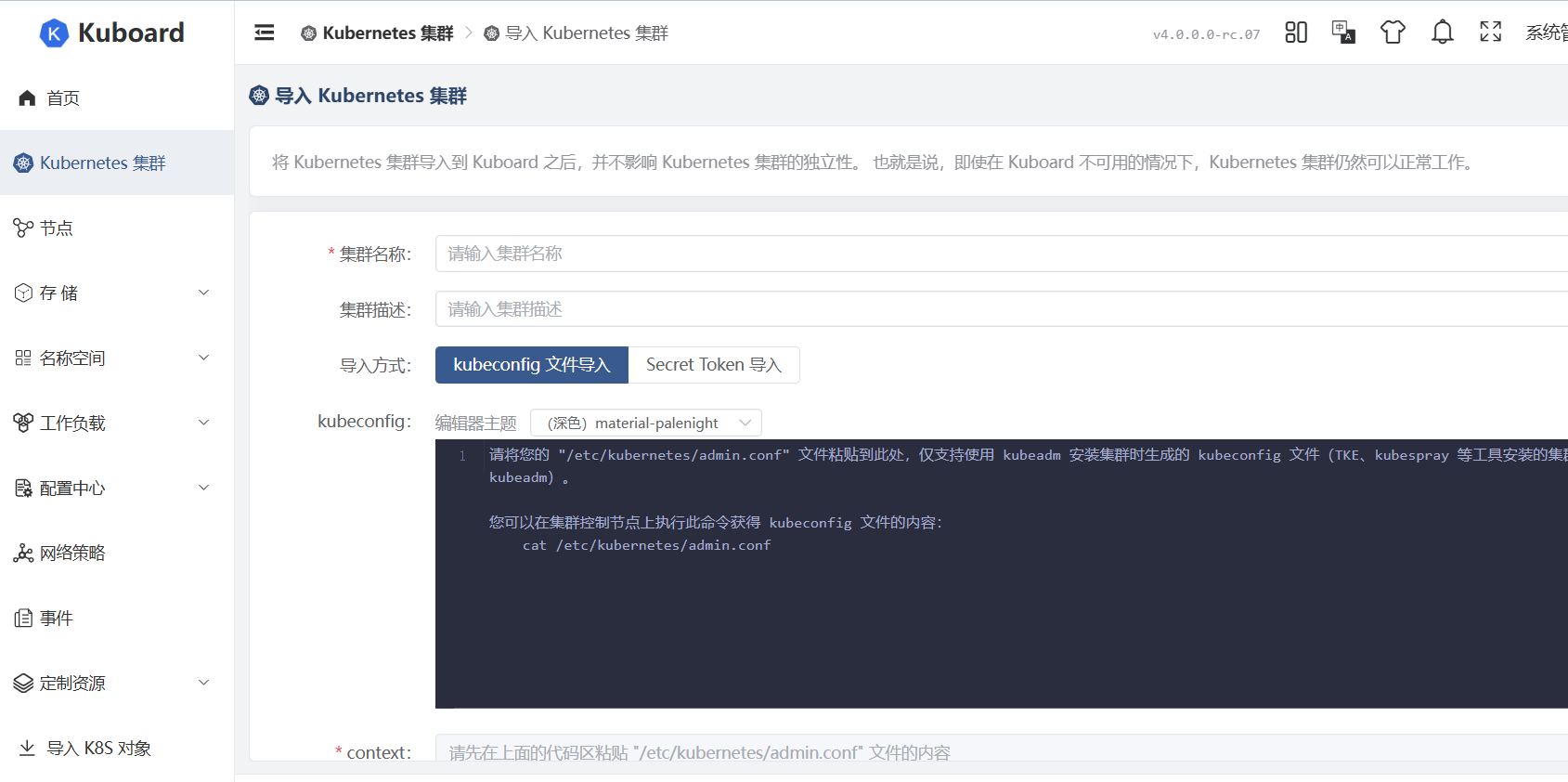The height and width of the screenshot is (782, 1568).
Task: Click the home icon next to 首页
Action: 27,98
